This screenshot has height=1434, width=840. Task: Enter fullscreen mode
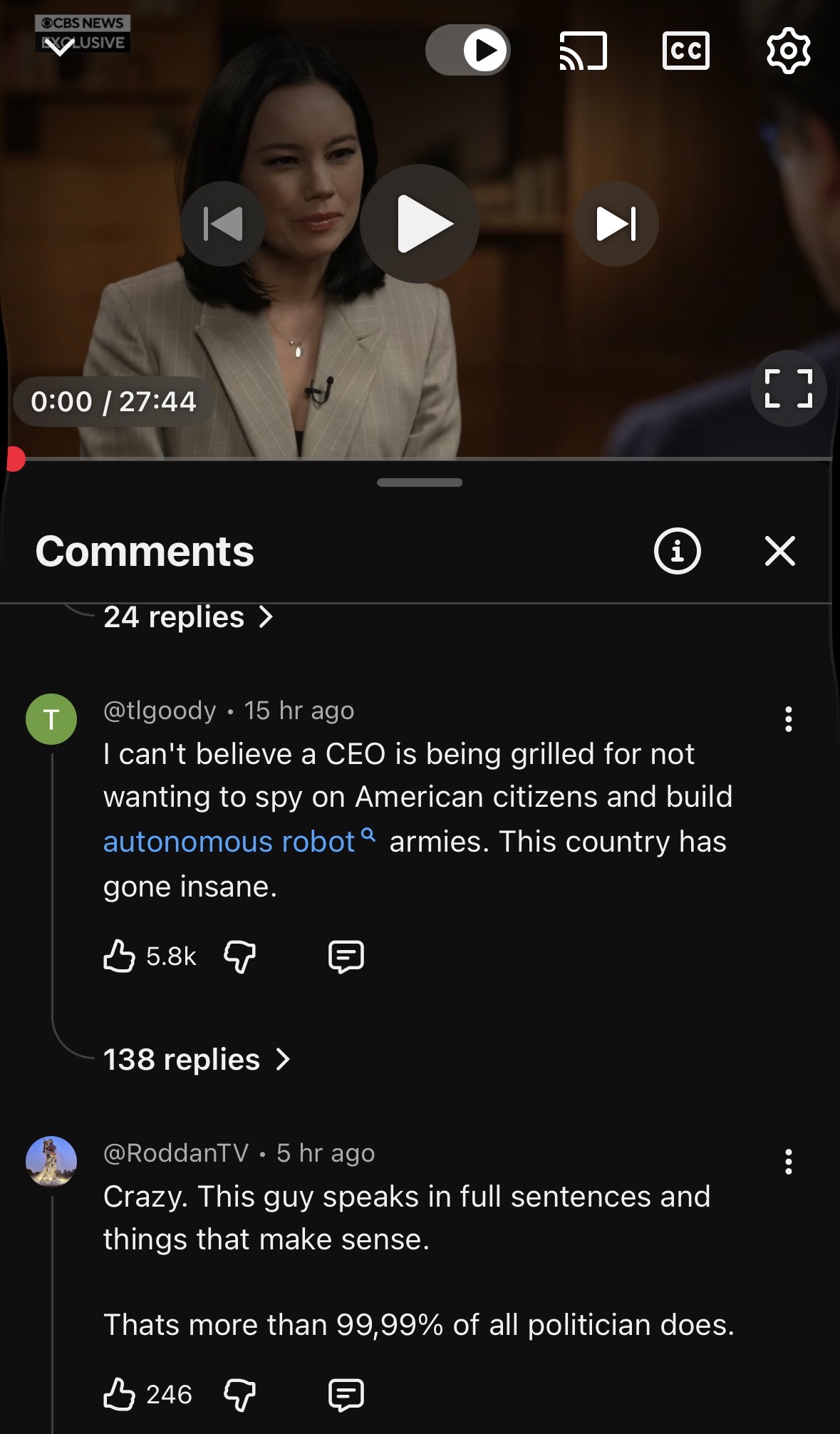(x=788, y=388)
